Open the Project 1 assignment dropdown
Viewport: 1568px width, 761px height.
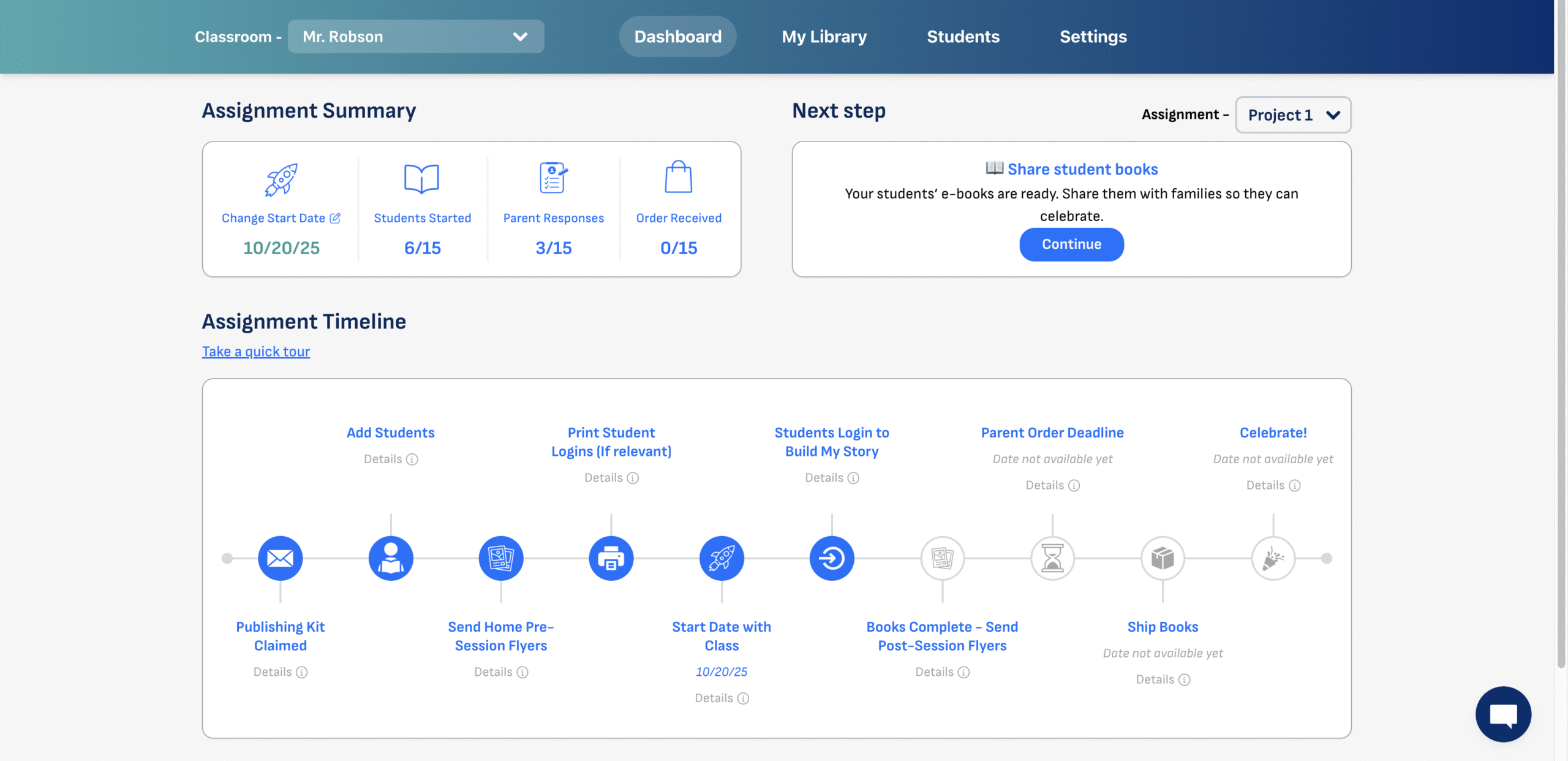tap(1293, 115)
